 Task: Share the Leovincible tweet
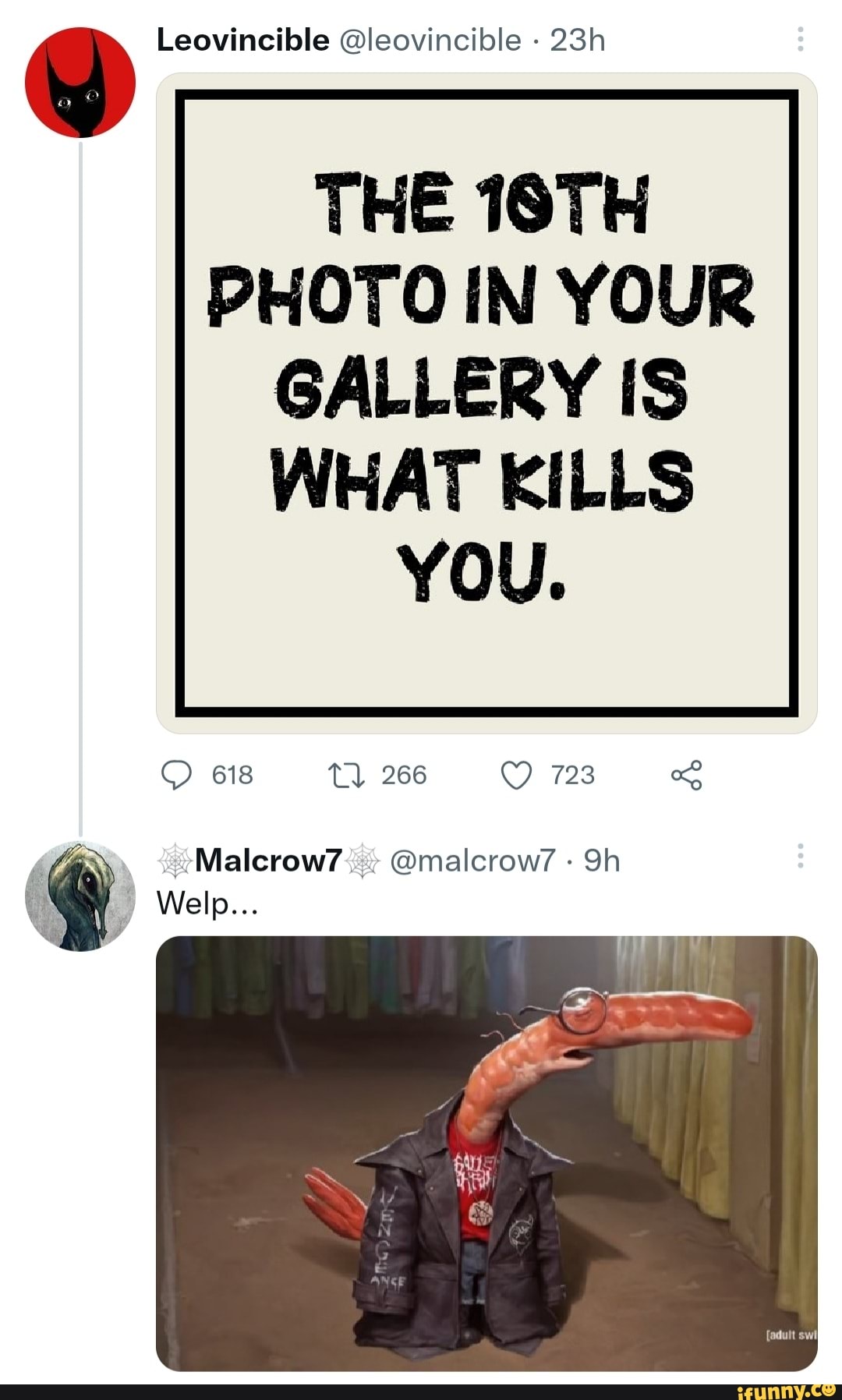[x=686, y=776]
